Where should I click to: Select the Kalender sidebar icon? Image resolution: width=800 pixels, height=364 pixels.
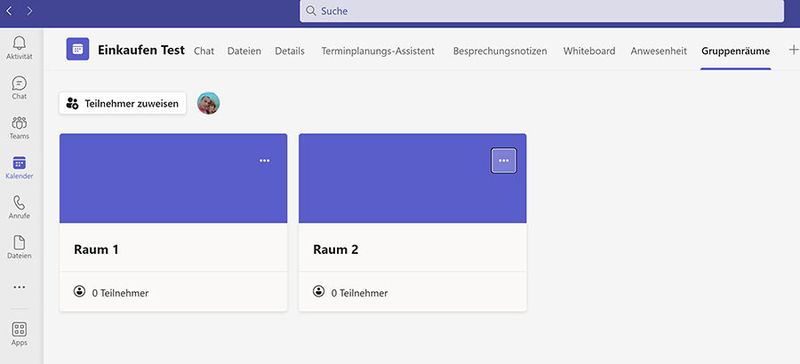tap(19, 163)
